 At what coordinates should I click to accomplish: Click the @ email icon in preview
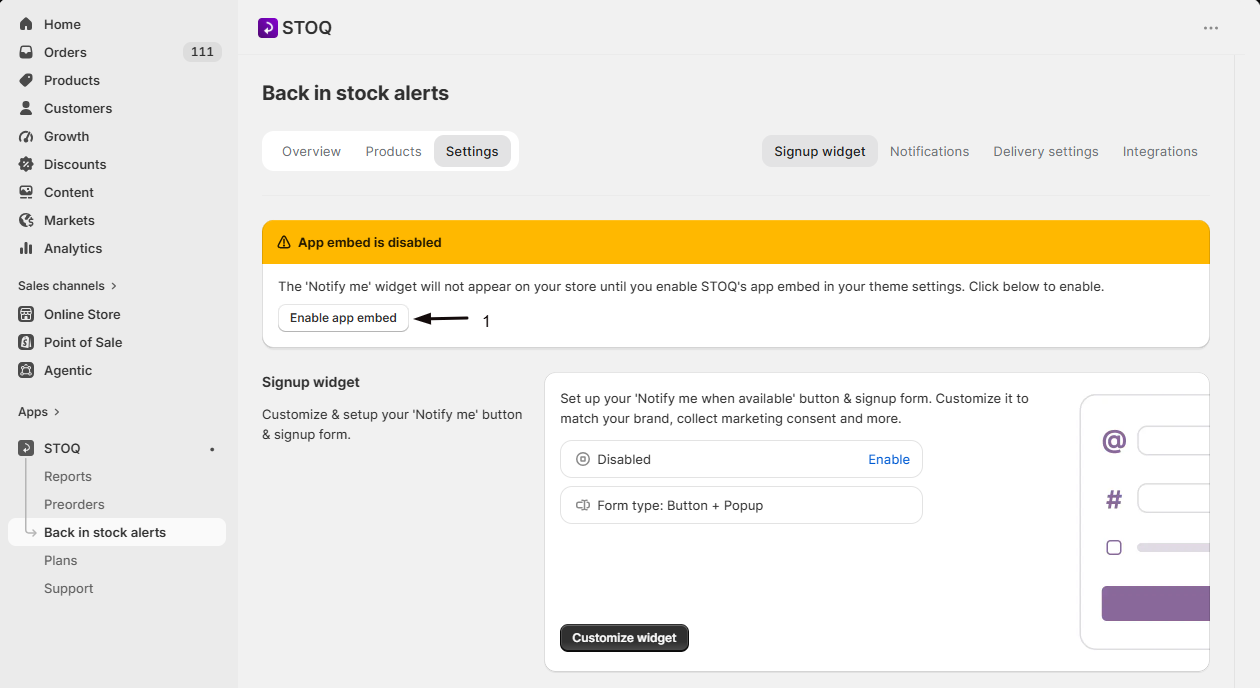click(1114, 441)
